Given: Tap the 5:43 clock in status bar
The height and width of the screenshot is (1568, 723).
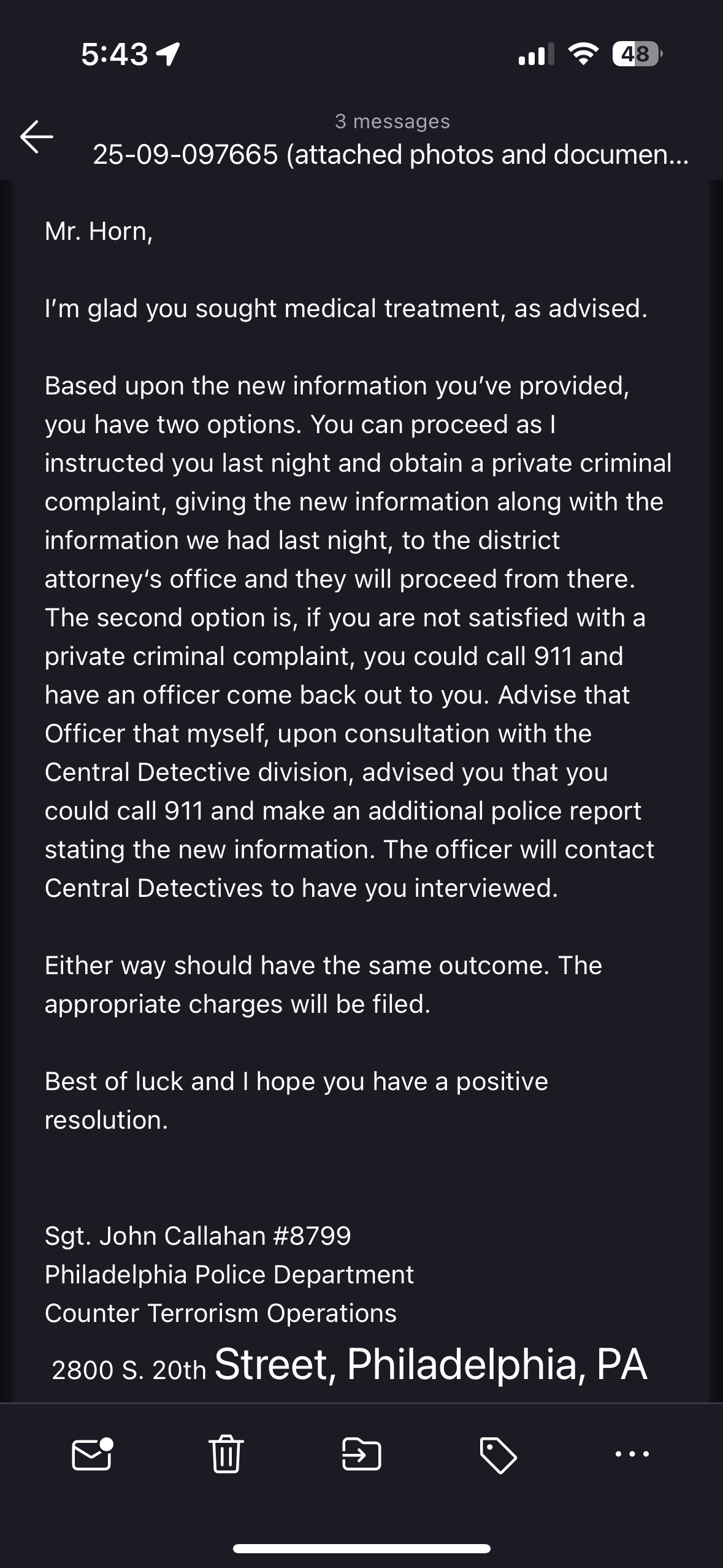Looking at the screenshot, I should (x=115, y=55).
